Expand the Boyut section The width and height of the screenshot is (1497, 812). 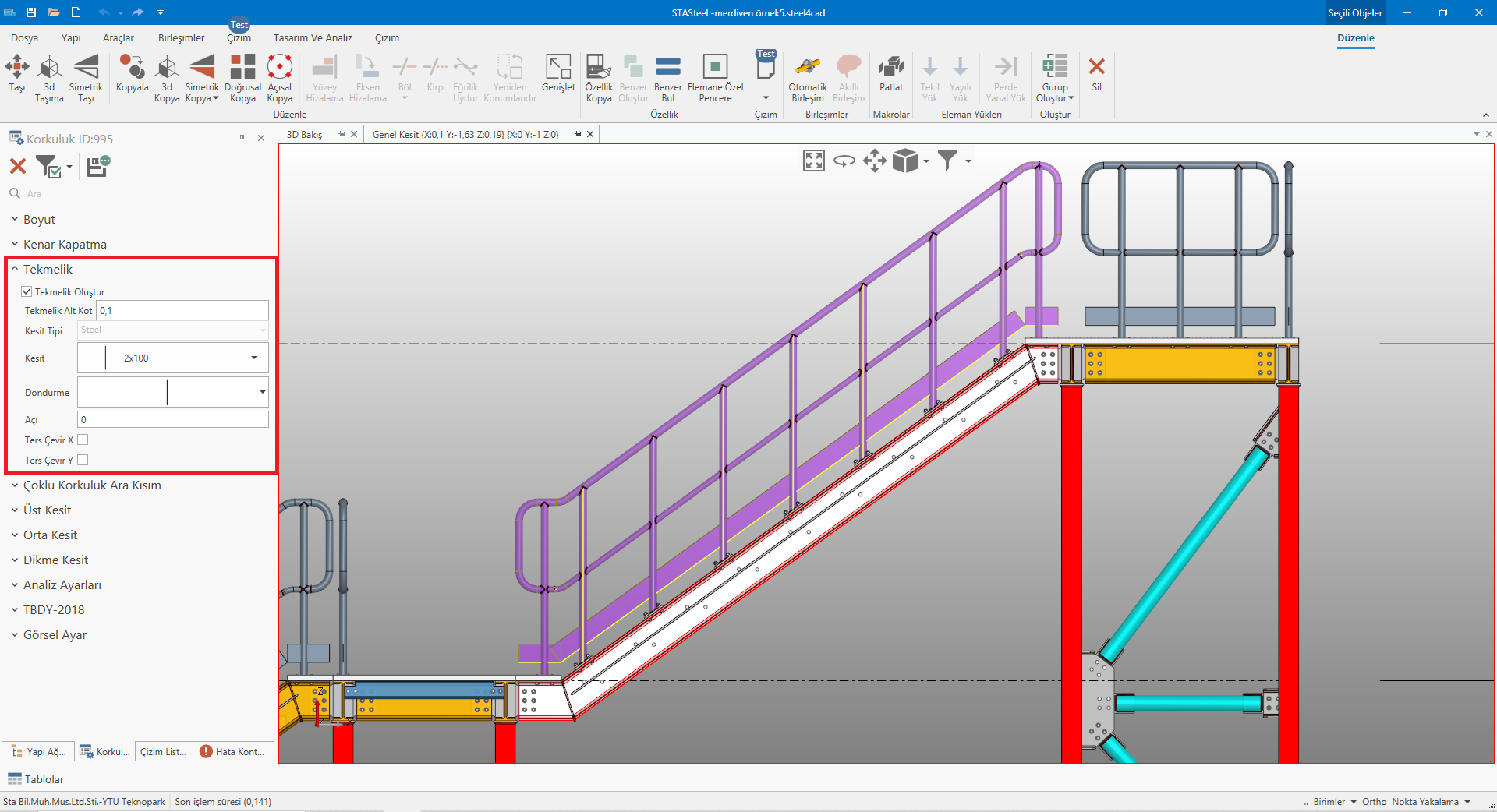(x=39, y=220)
